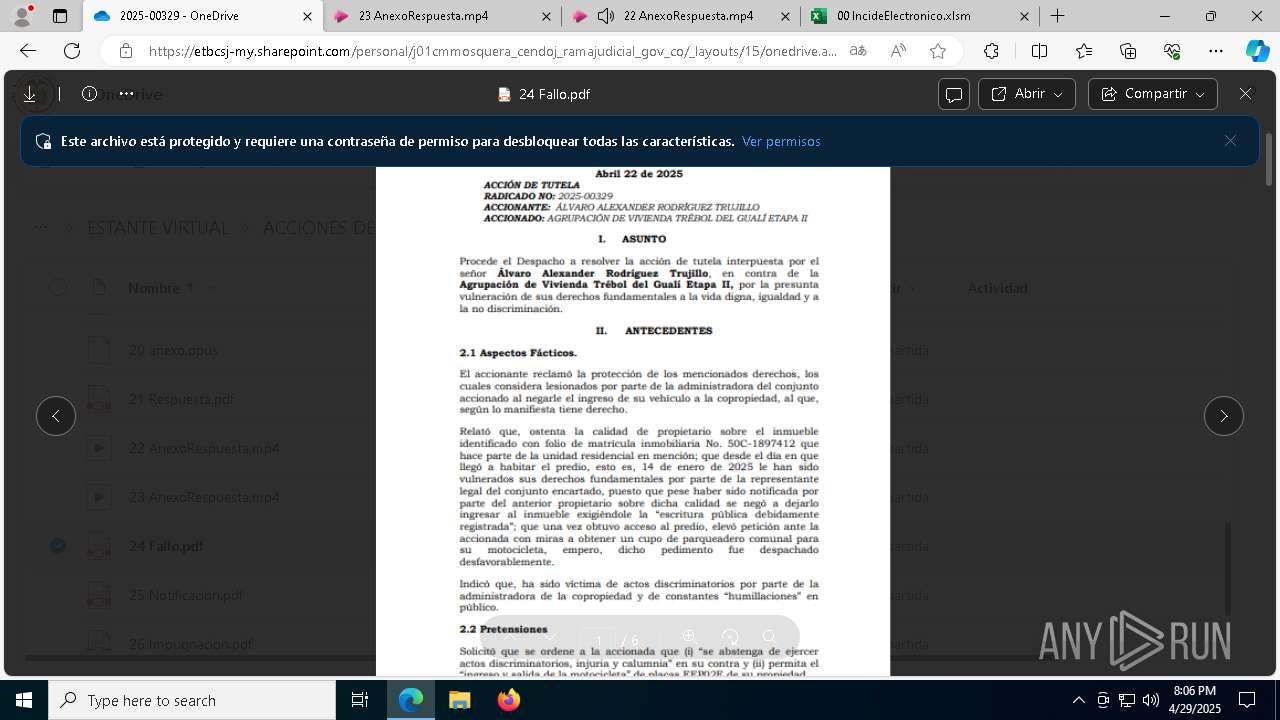Open the tab actions menu

pyautogui.click(x=60, y=16)
